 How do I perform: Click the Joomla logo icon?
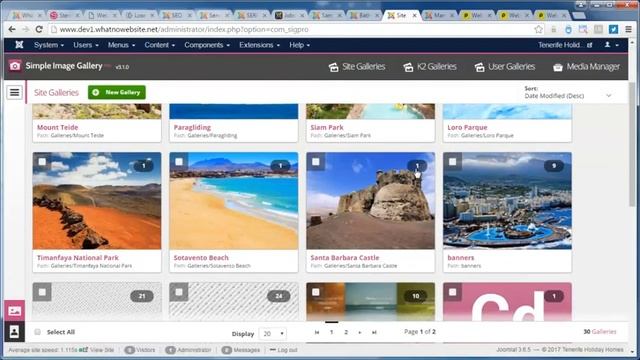coord(19,45)
